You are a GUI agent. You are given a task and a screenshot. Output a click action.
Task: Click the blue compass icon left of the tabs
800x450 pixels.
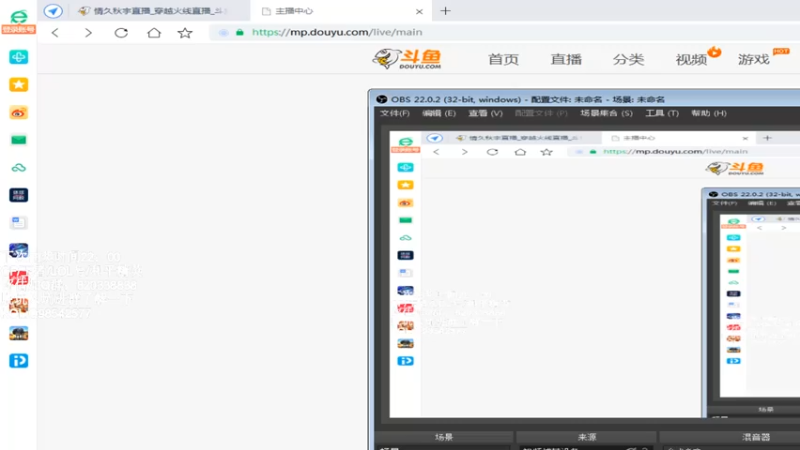click(53, 11)
